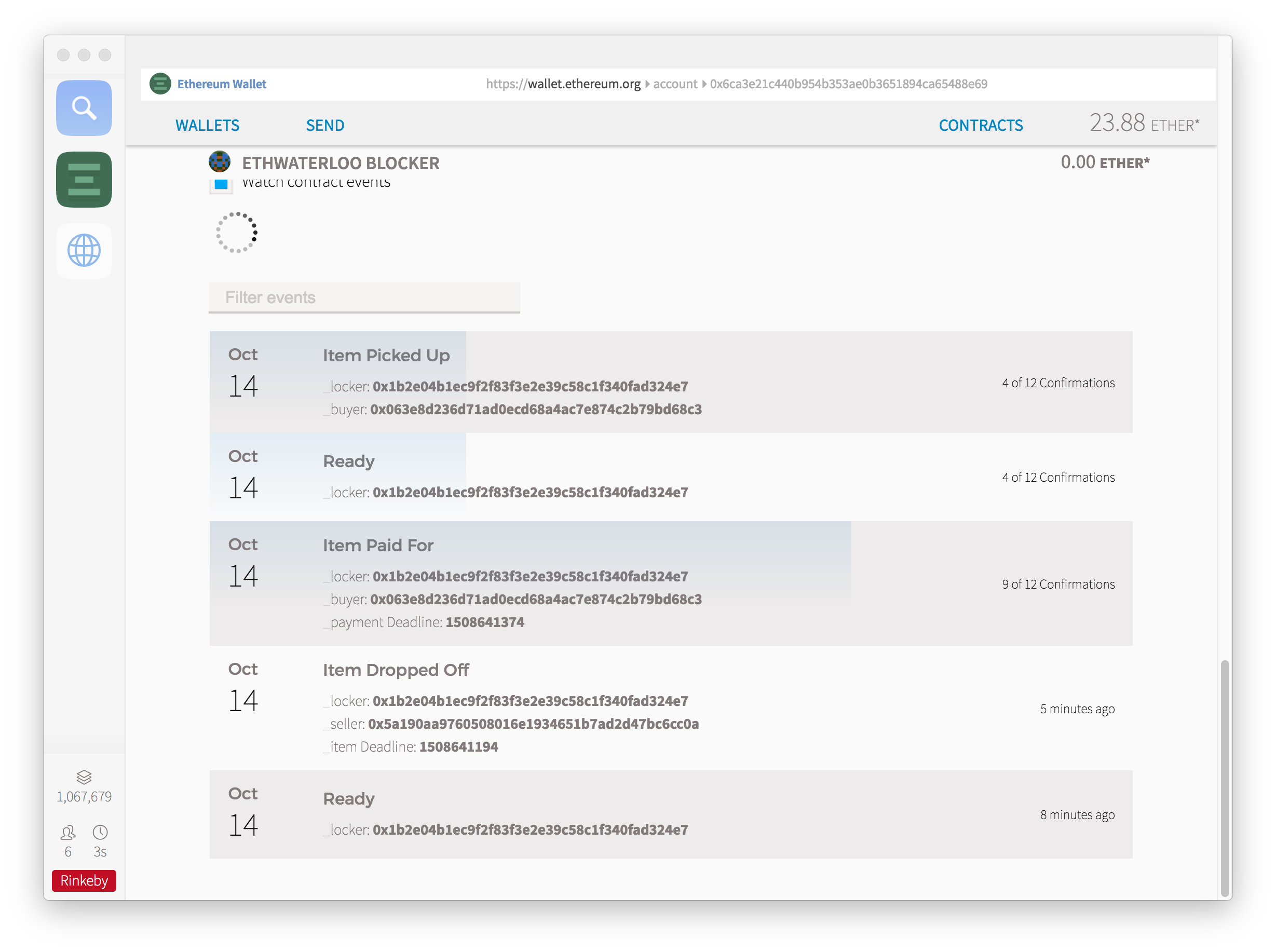Screen dimensions: 1276x952
Task: Open the globe browser icon in the sidebar
Action: 84,251
